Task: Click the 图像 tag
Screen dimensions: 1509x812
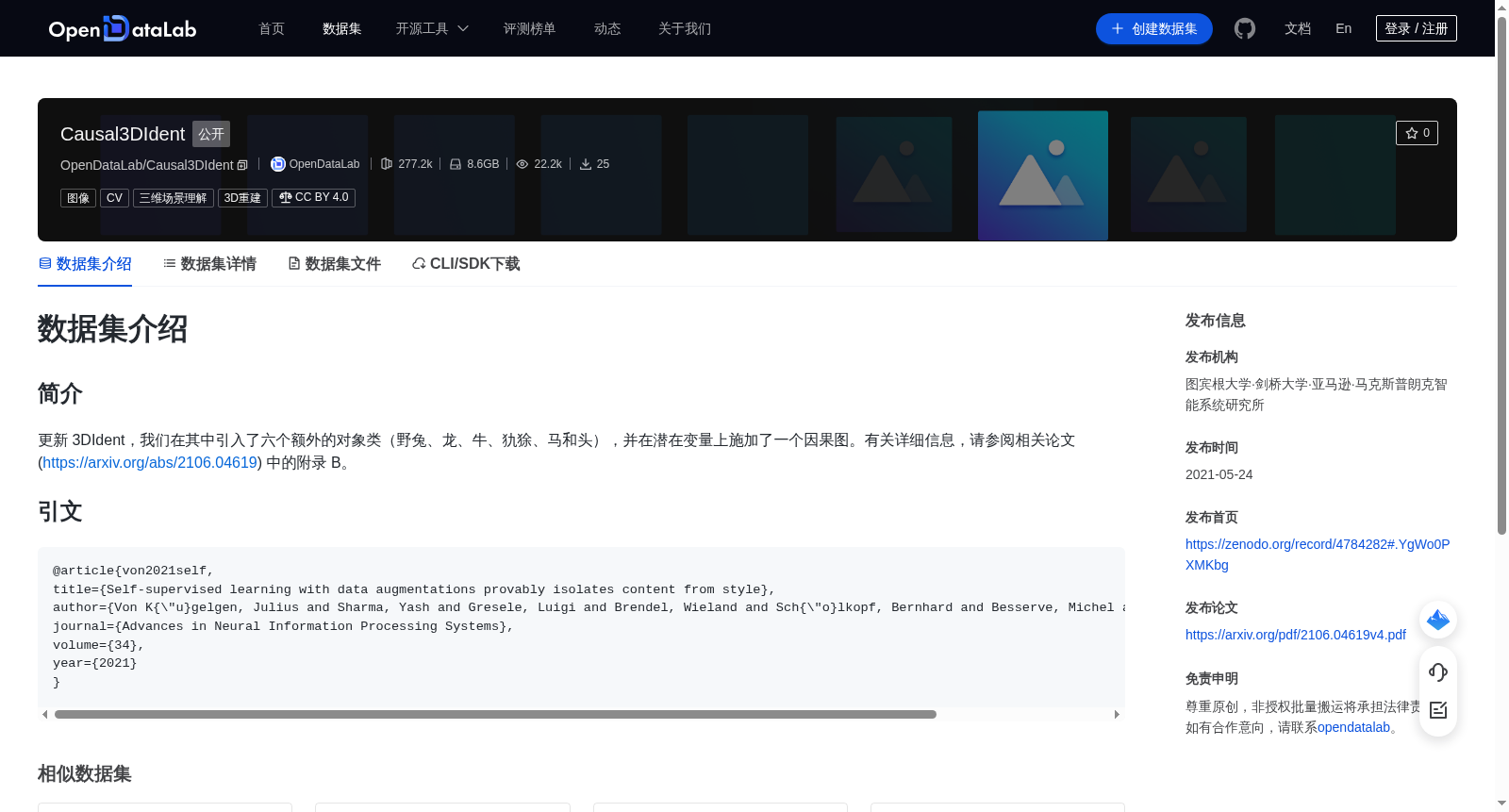Action: pyautogui.click(x=78, y=198)
